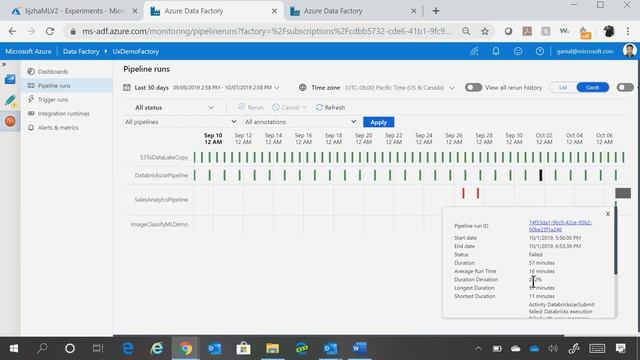Click the volume icon in system tray
The image size is (640, 360).
point(553,348)
